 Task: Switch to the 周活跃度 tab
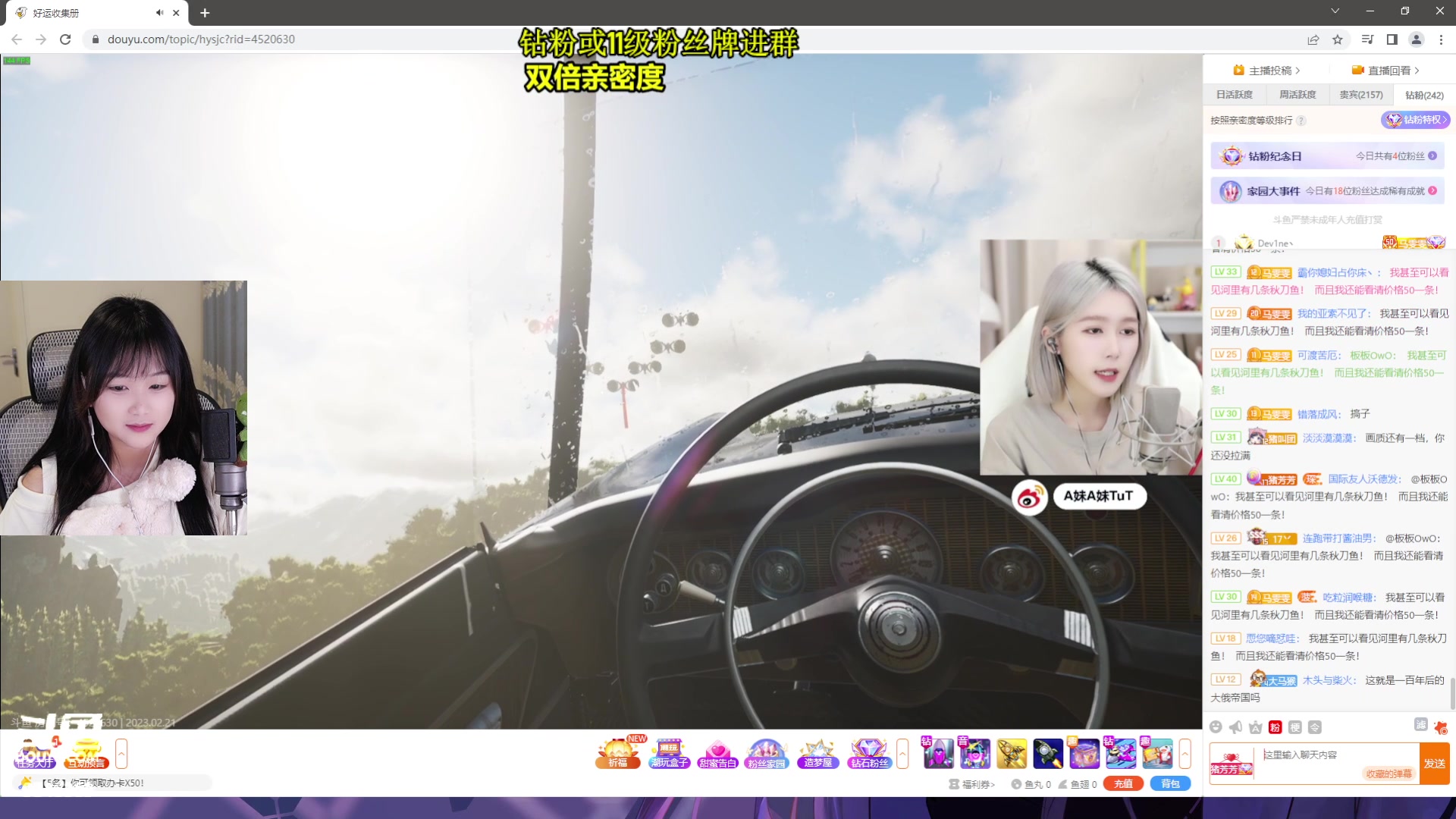pos(1298,95)
